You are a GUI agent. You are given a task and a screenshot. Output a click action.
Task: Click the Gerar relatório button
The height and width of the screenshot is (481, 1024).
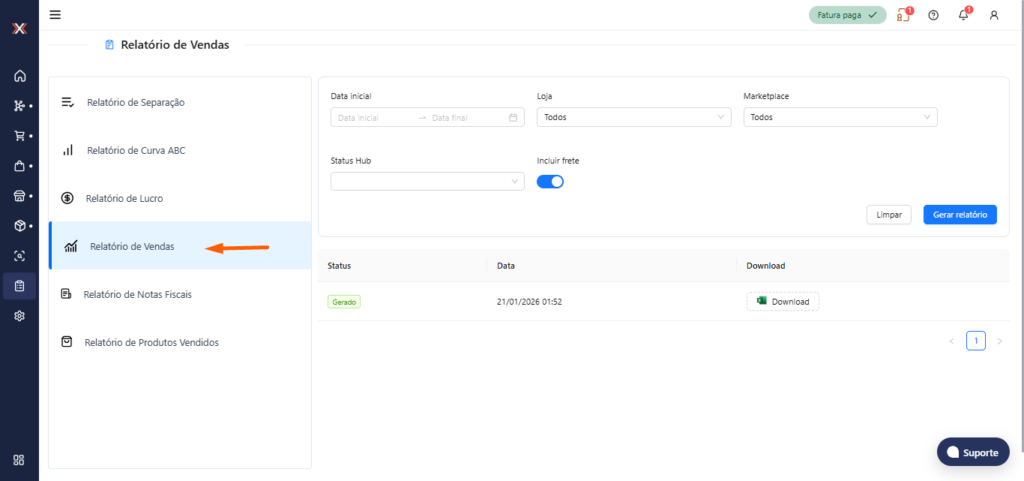coord(959,215)
